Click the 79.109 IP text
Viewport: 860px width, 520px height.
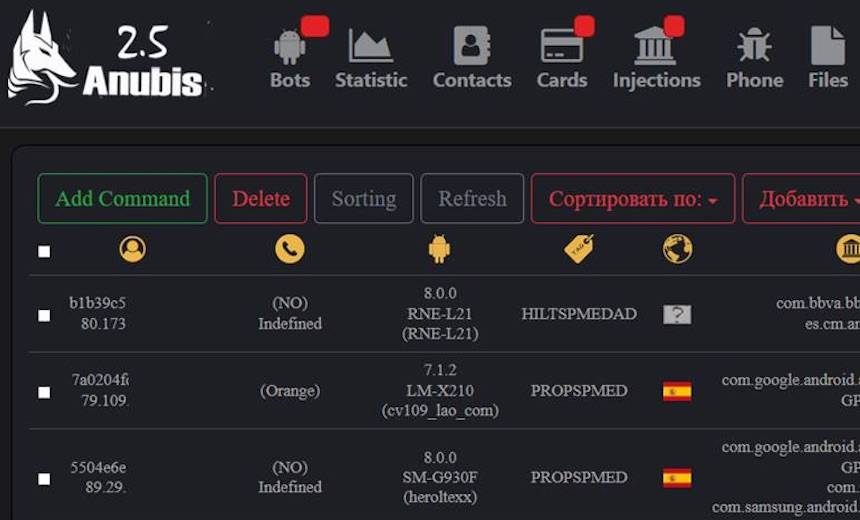[x=104, y=400]
